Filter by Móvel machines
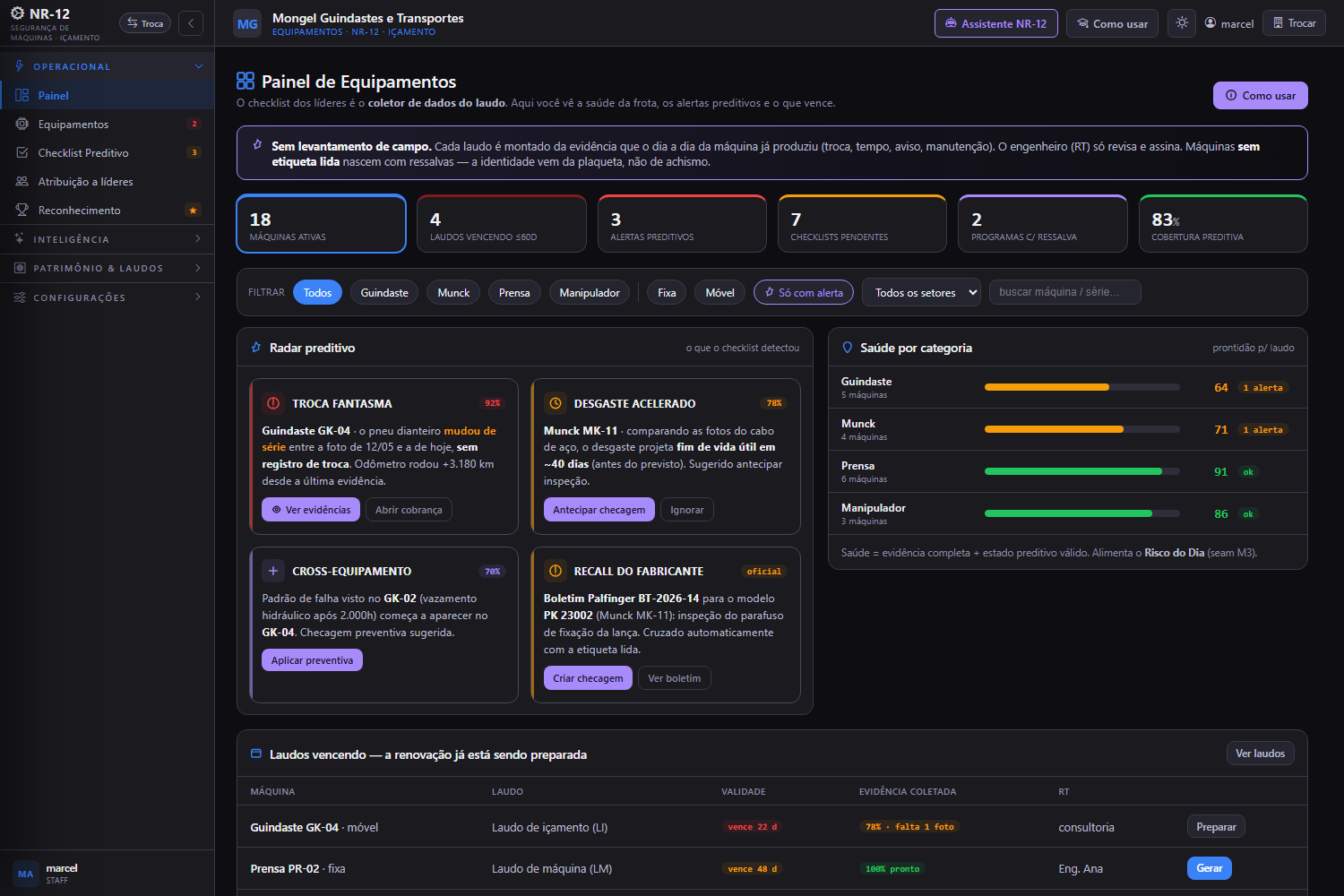The image size is (1344, 896). coord(719,292)
